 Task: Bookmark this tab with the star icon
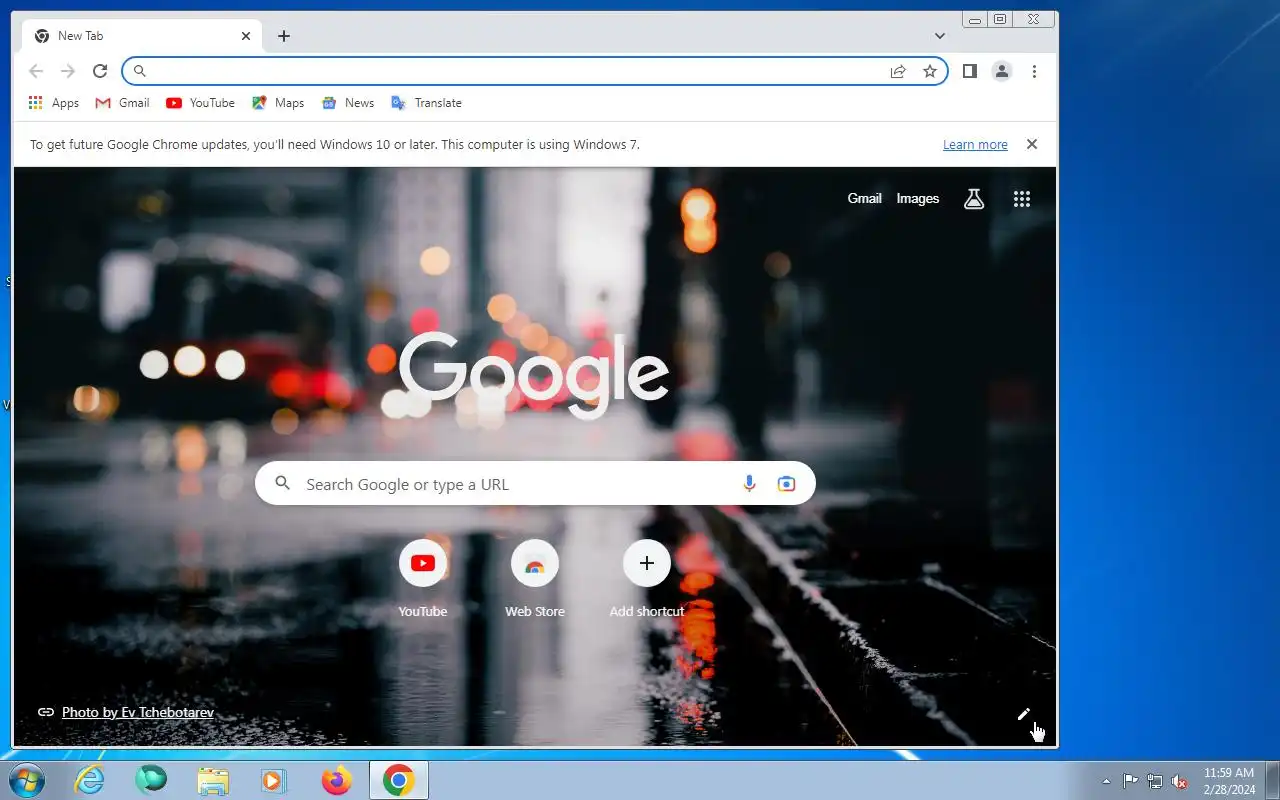tap(930, 71)
